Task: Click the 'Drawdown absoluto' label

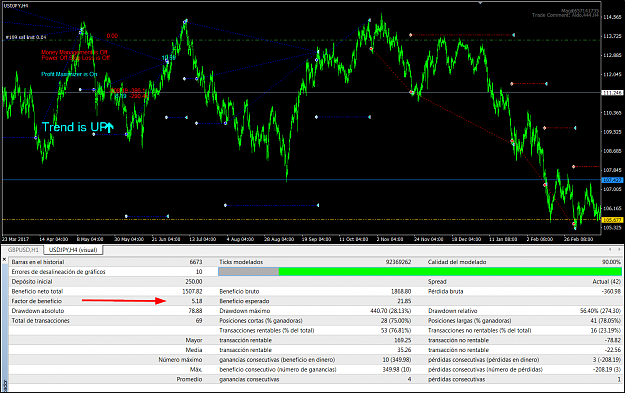Action: [37, 311]
